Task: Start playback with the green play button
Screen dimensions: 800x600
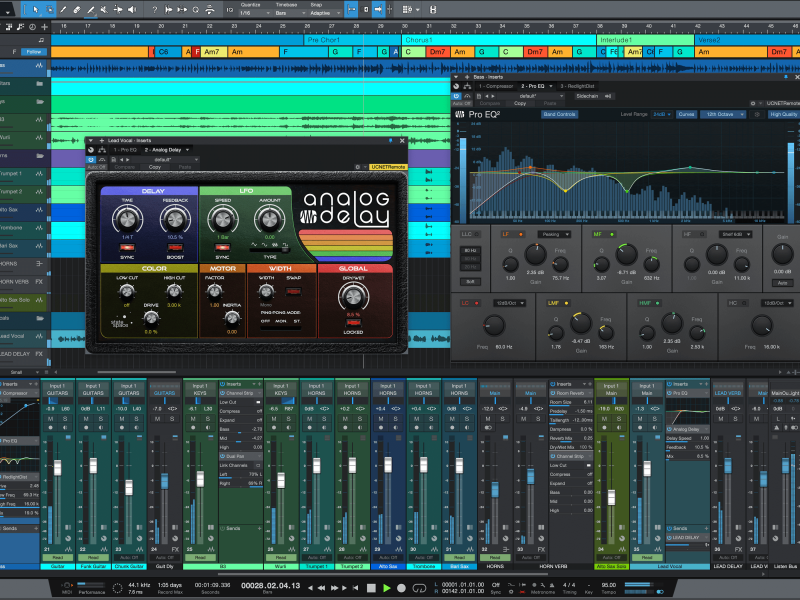Action: [x=387, y=588]
